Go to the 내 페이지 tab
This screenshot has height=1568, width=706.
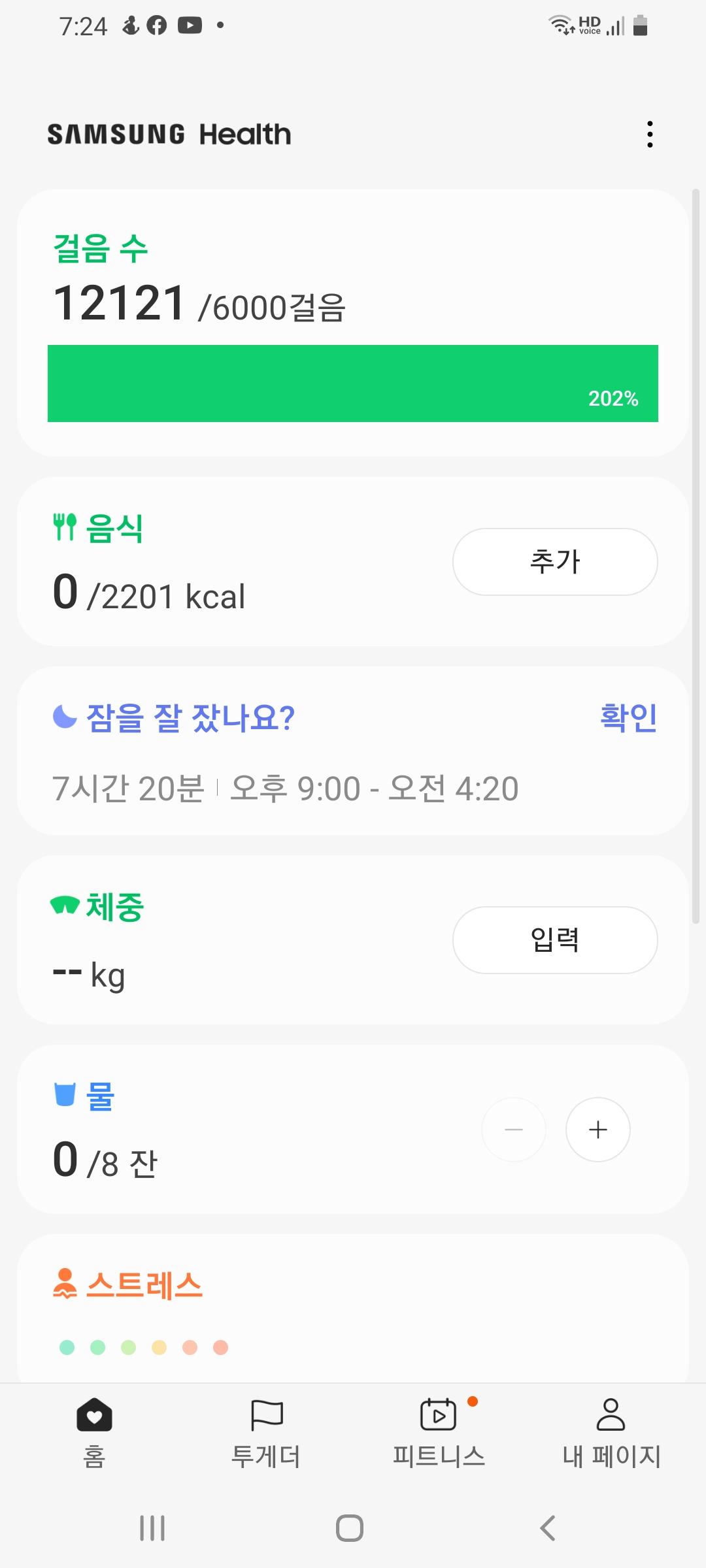coord(611,1431)
